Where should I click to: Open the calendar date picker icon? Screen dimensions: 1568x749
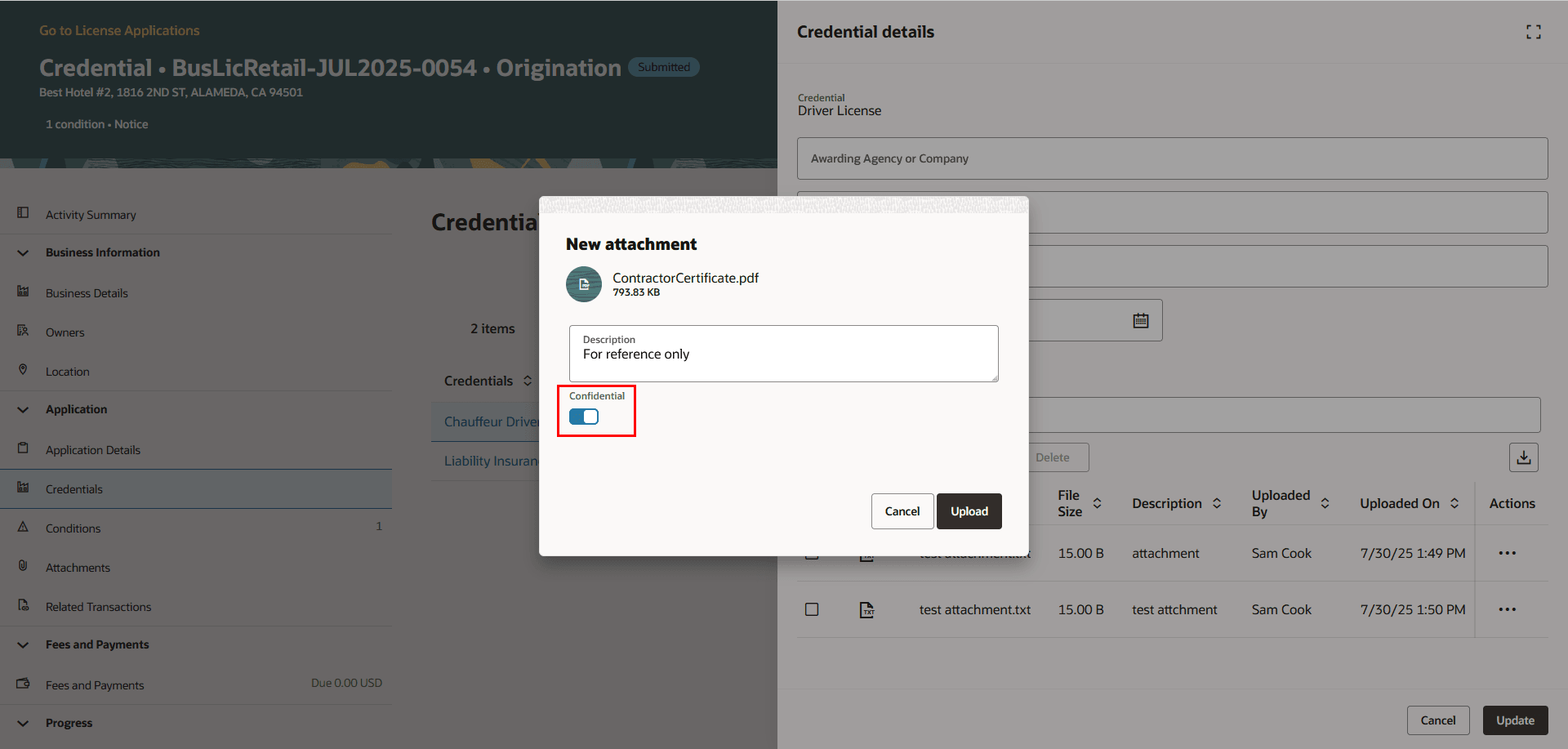[1140, 319]
